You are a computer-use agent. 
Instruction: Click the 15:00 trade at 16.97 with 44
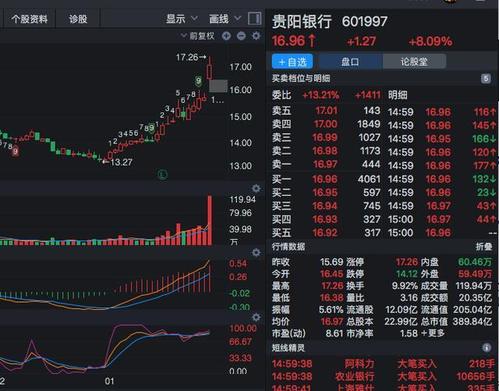(442, 219)
